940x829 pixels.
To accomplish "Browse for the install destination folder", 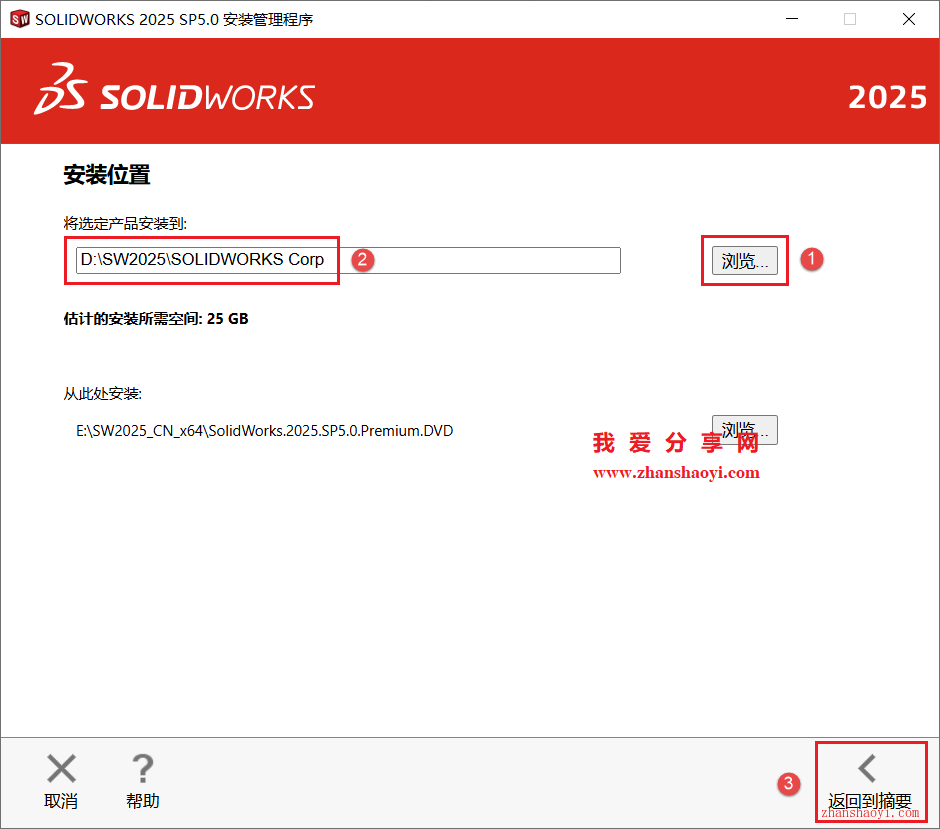I will tap(745, 261).
